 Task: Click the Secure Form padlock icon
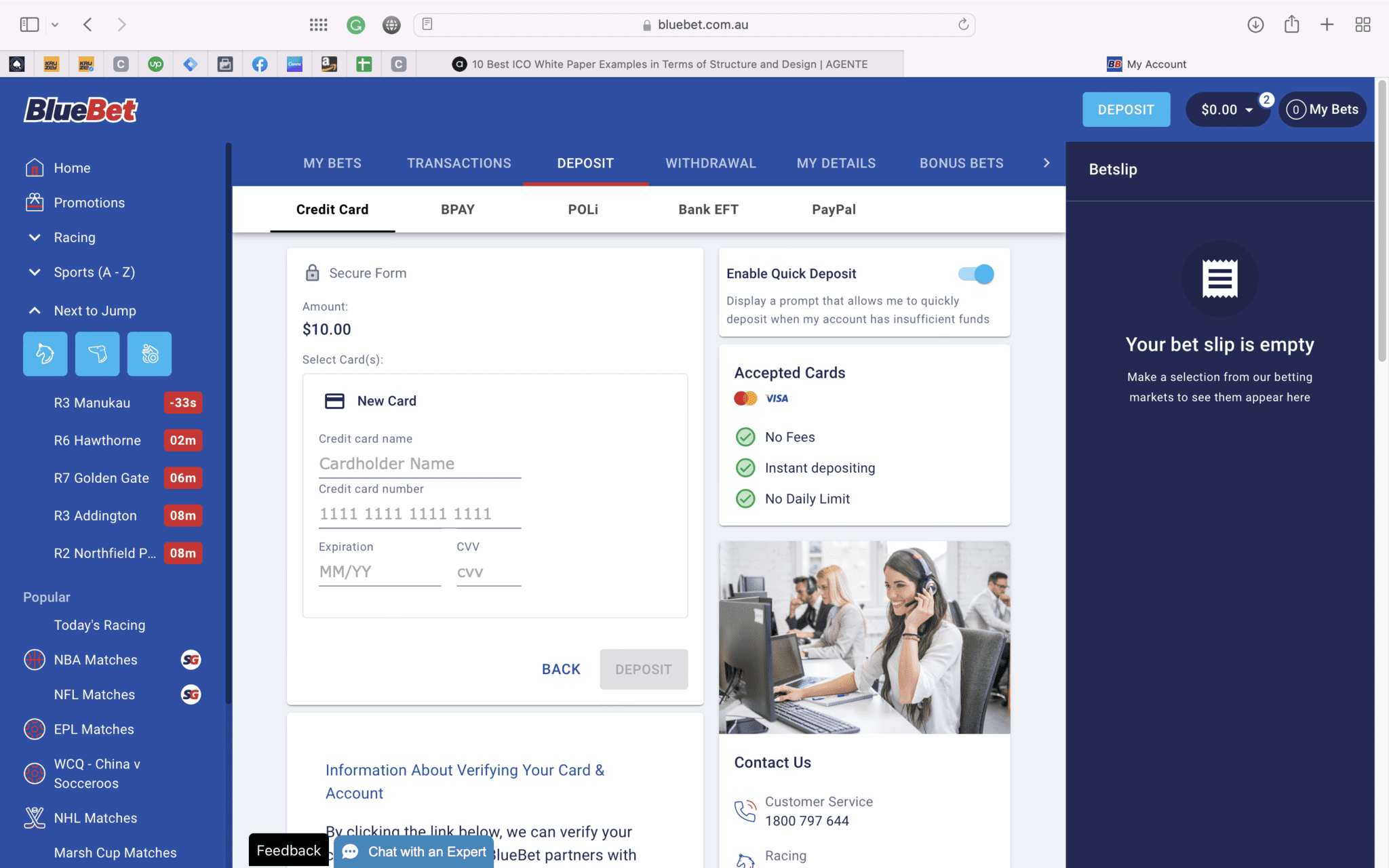(312, 273)
